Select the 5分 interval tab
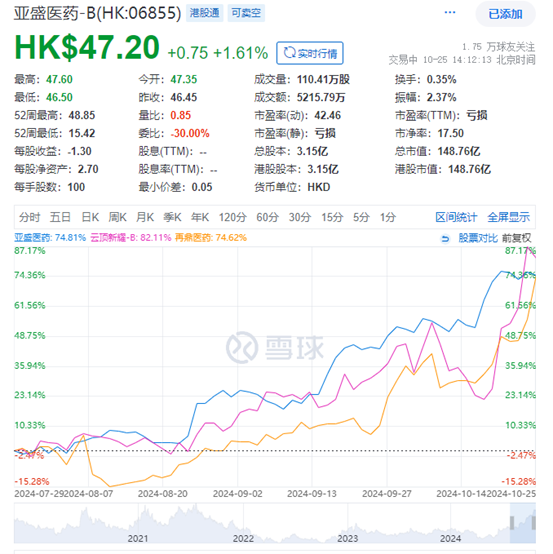The width and height of the screenshot is (553, 554). tap(361, 217)
